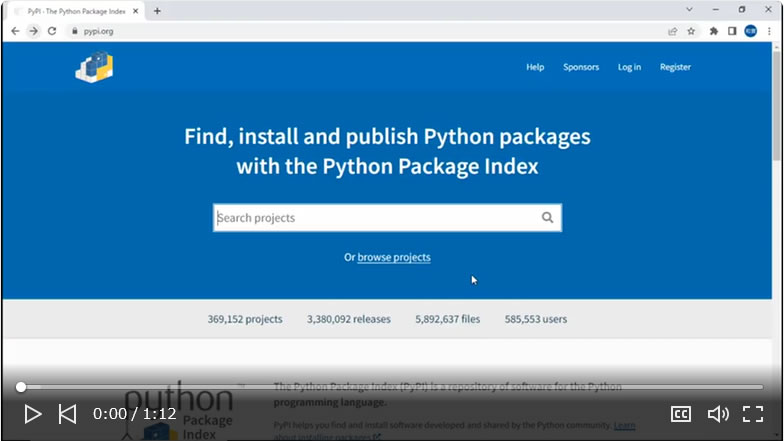Click the PyPI logo

coord(94,66)
